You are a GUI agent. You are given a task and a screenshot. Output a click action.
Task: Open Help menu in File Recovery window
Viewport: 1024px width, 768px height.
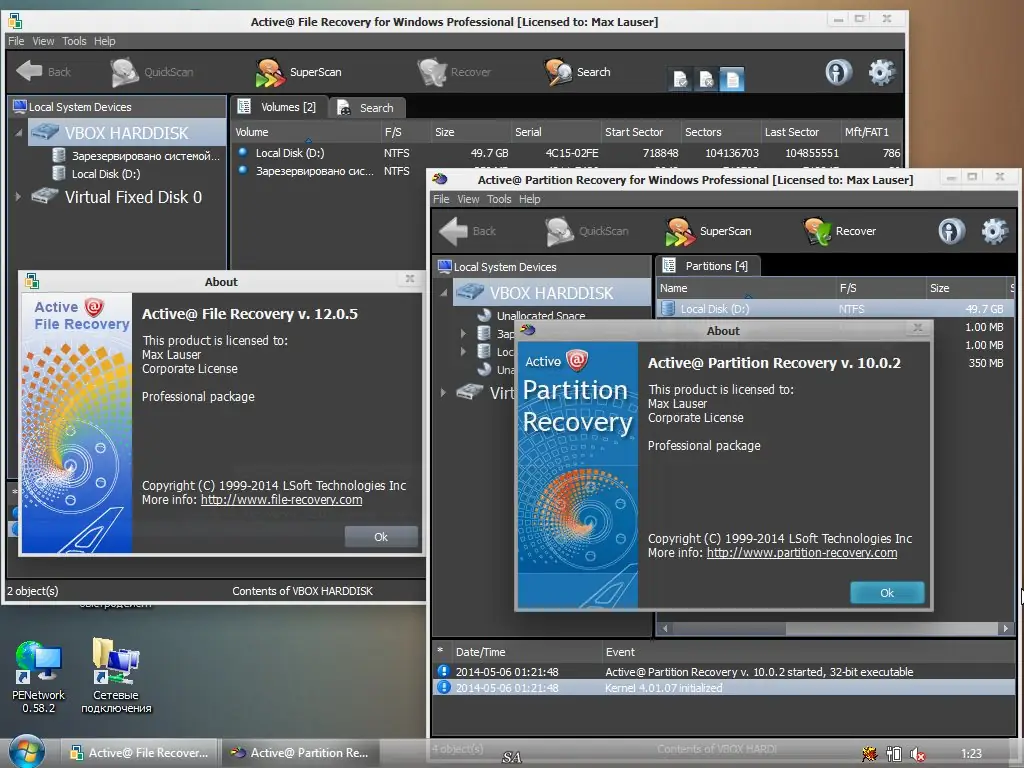click(104, 41)
